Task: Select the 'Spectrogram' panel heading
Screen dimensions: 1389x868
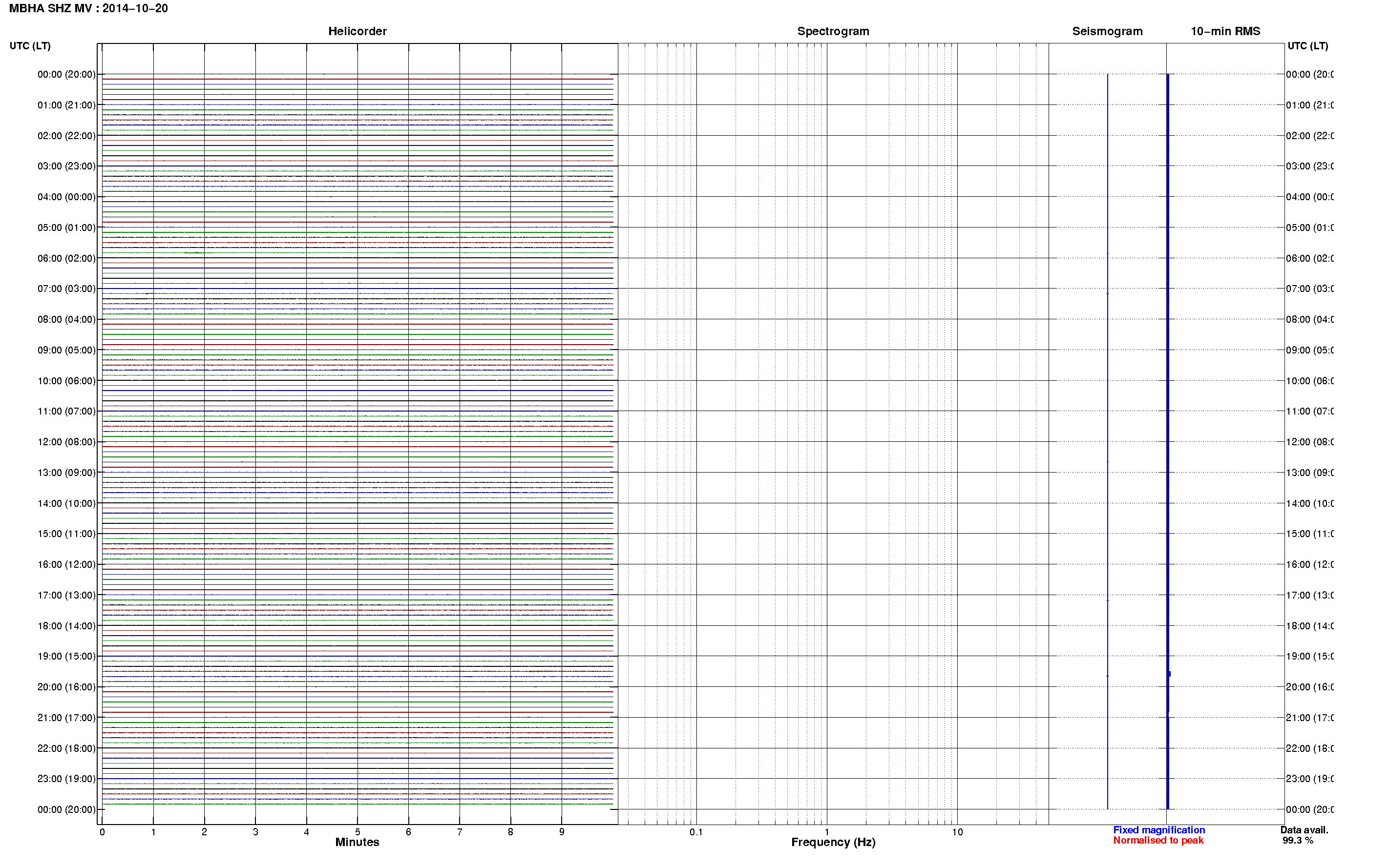Action: click(x=833, y=31)
